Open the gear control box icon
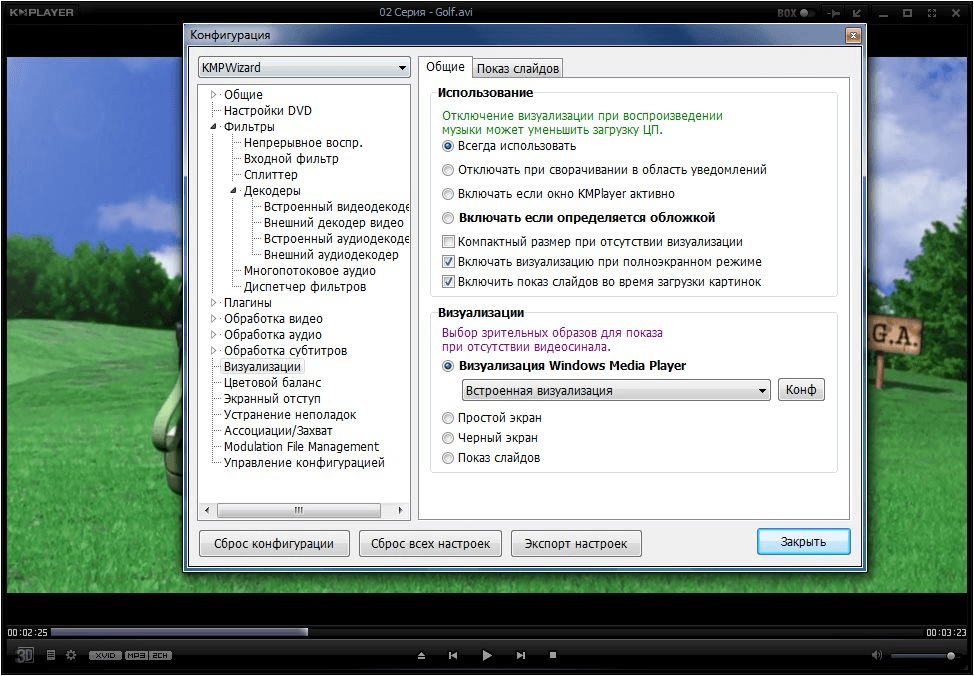Screen dimensions: 974x676 pos(71,655)
